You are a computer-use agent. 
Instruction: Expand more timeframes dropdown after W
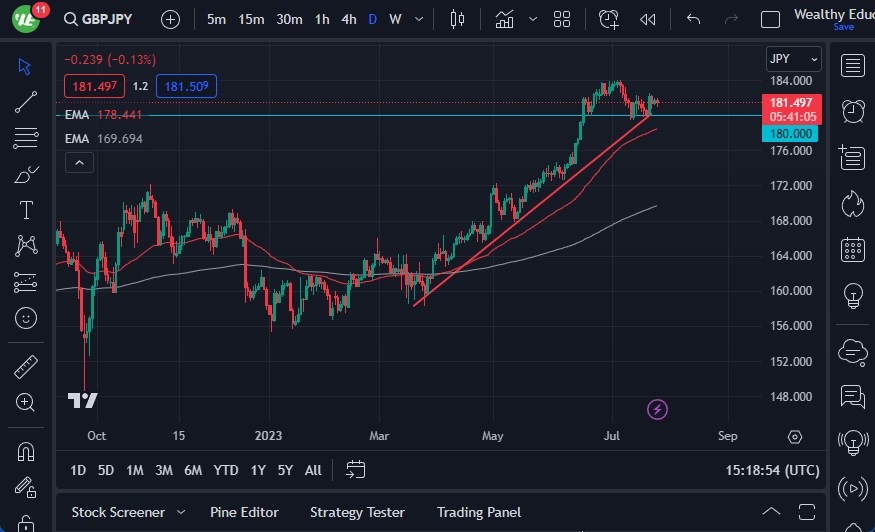tap(418, 19)
